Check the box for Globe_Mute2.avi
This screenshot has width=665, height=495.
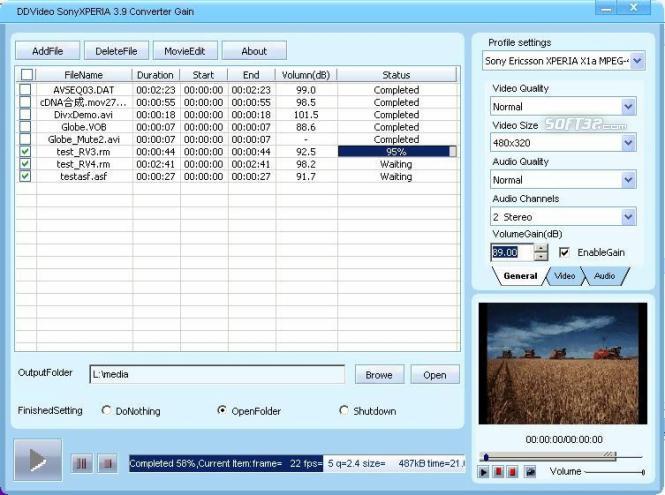(x=25, y=139)
